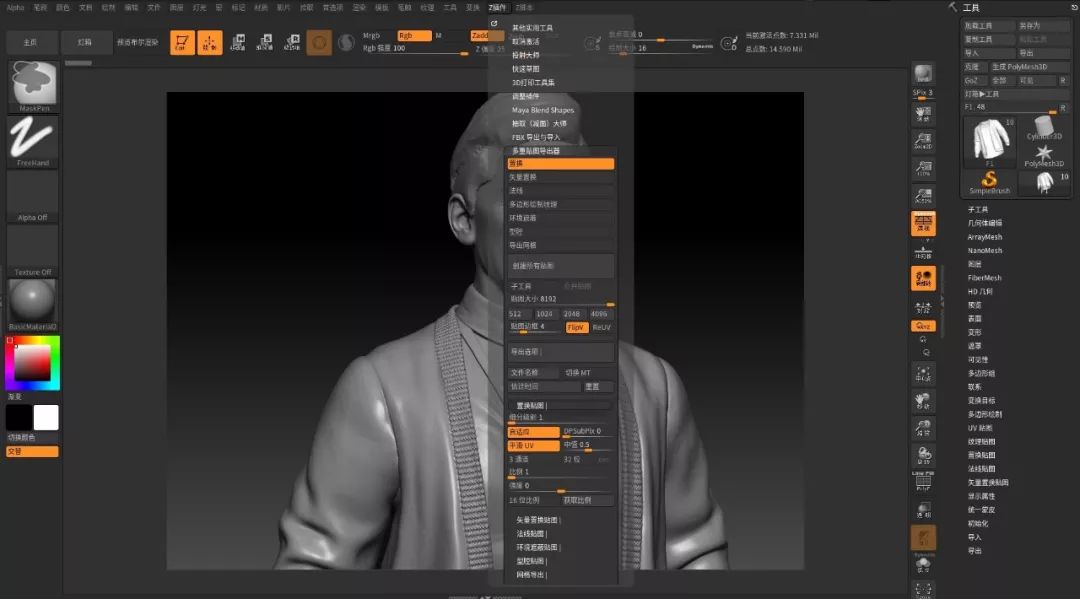Select SimpleBrush in the Tool palette
1080x599 pixels.
click(x=989, y=180)
